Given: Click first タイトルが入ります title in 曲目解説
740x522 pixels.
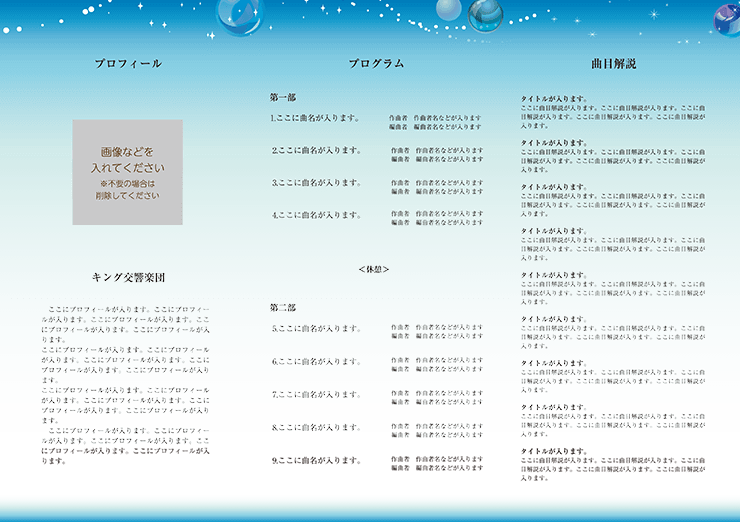Looking at the screenshot, I should 554,99.
